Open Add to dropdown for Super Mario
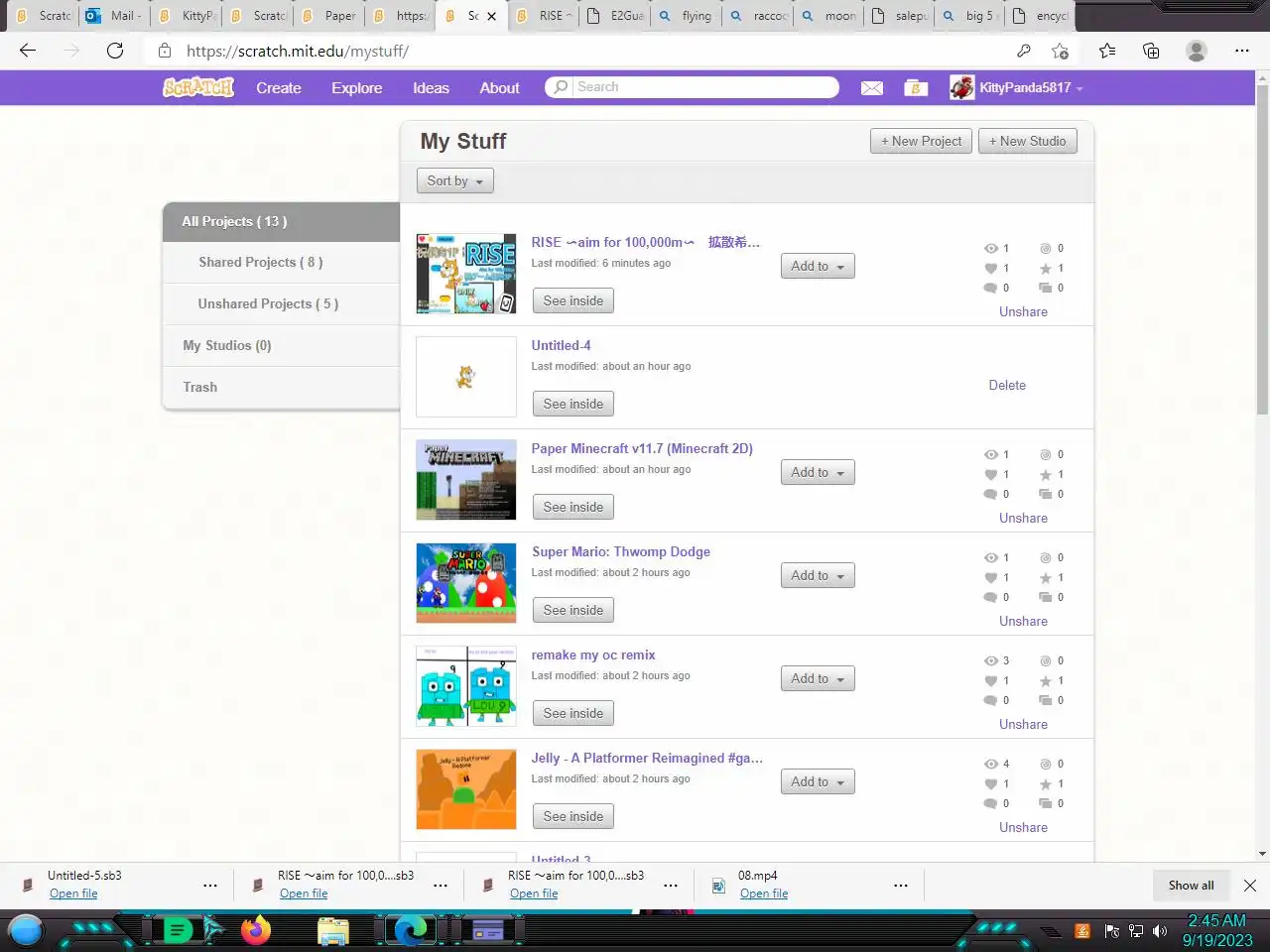The height and width of the screenshot is (952, 1270). tap(818, 575)
